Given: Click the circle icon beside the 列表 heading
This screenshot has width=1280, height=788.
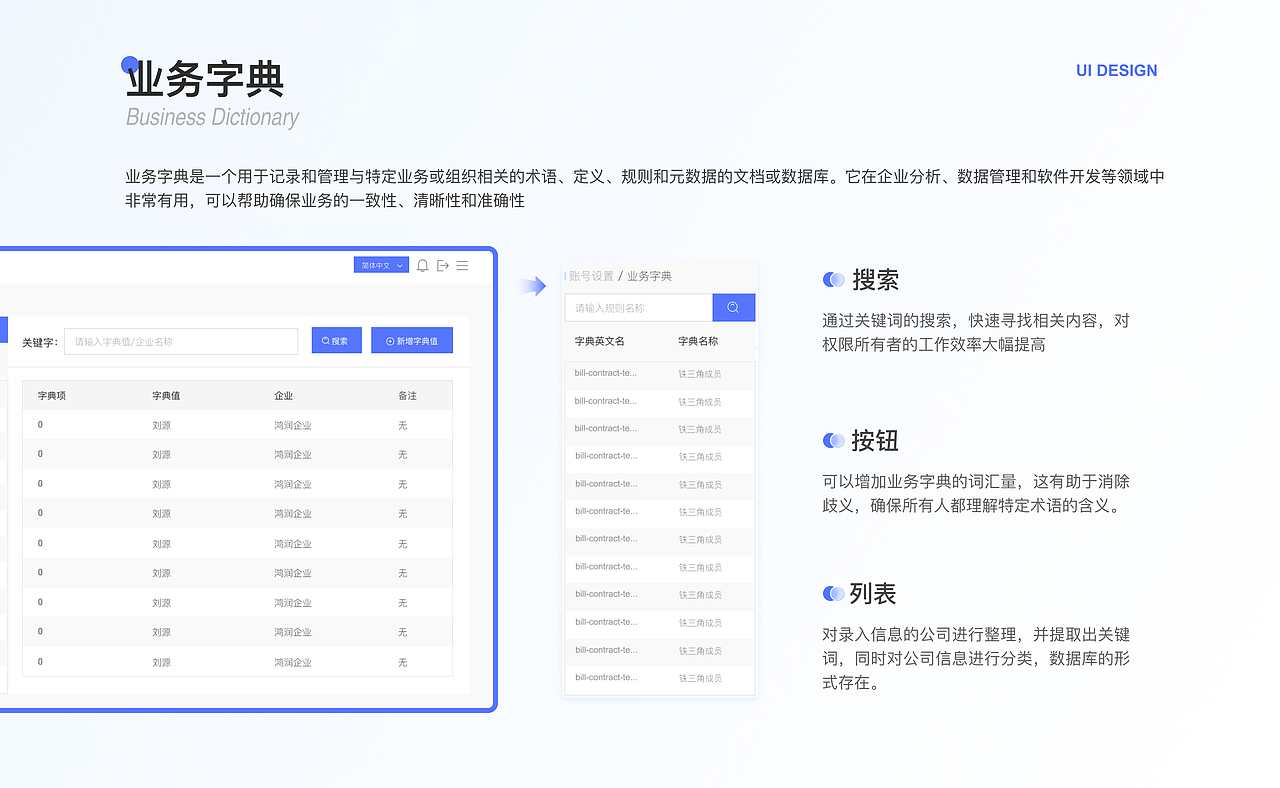Looking at the screenshot, I should coord(833,593).
